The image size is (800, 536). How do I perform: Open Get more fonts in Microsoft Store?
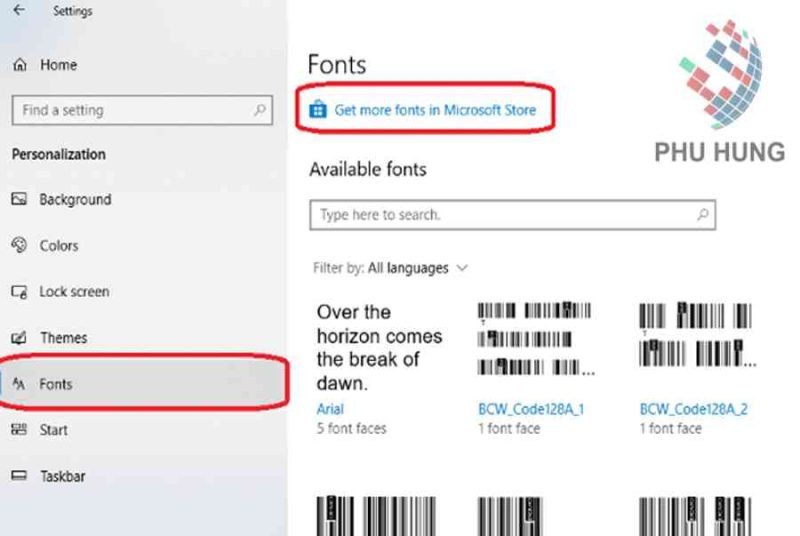click(435, 110)
